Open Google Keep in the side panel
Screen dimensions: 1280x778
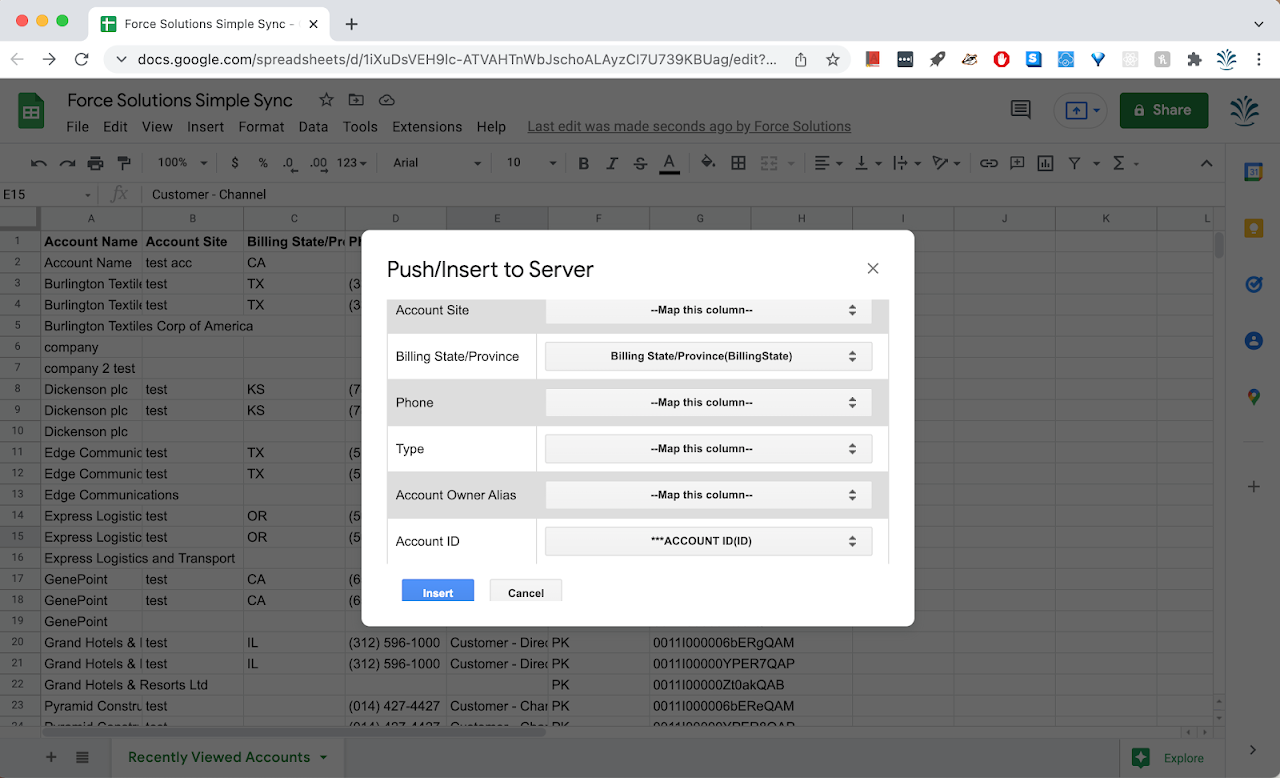tap(1254, 229)
